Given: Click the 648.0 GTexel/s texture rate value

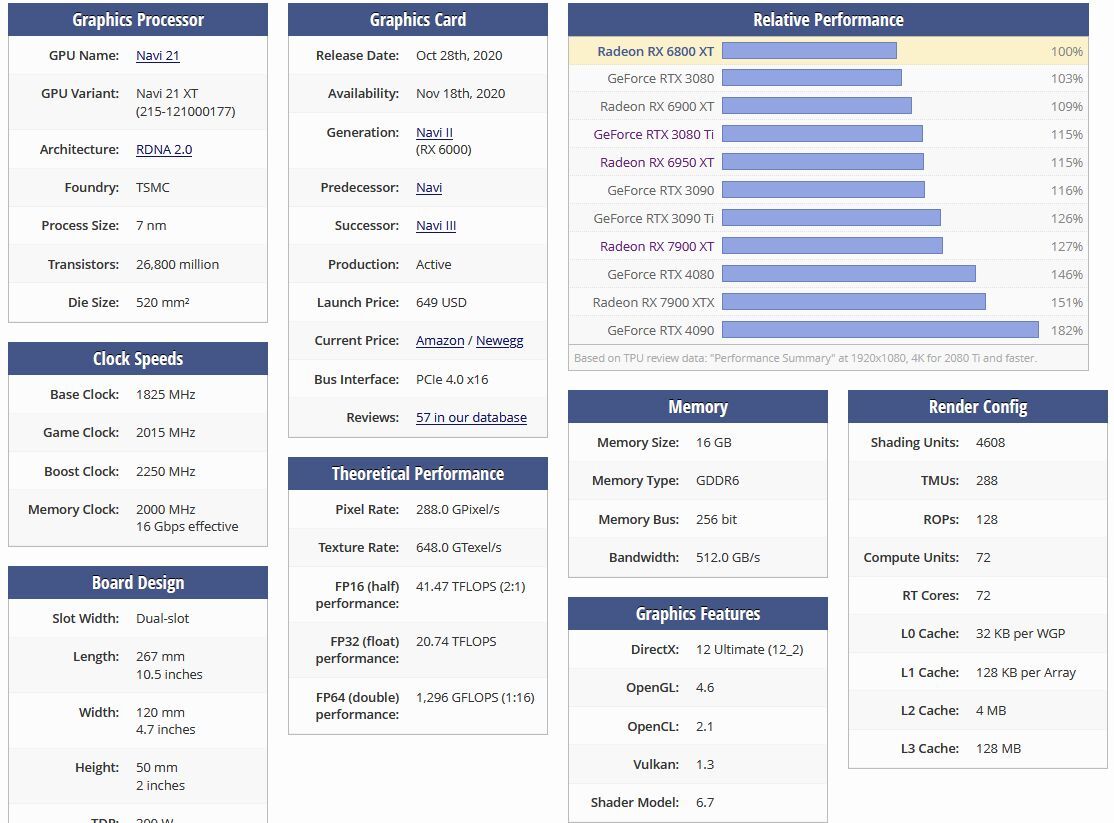Looking at the screenshot, I should pyautogui.click(x=459, y=547).
